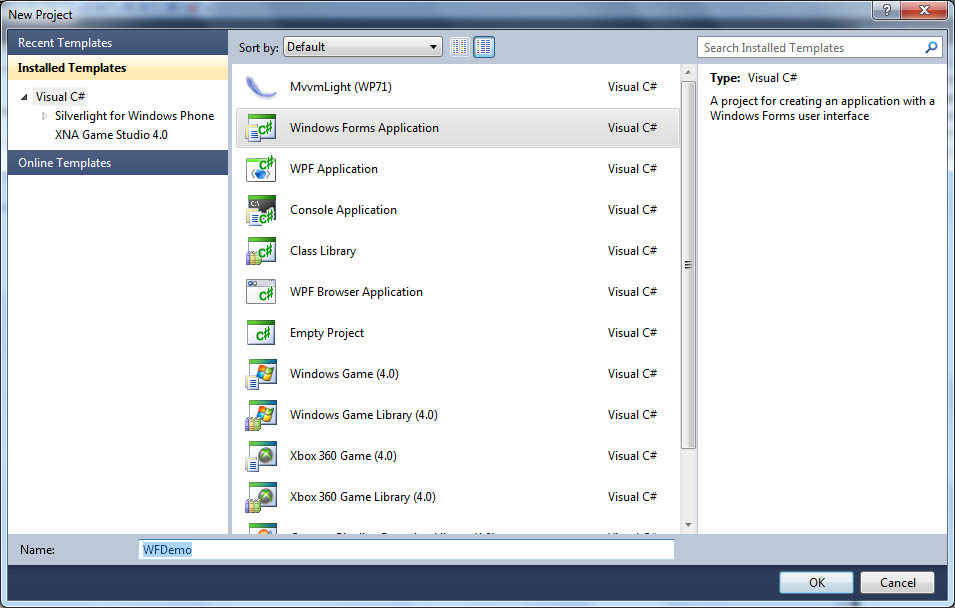Select Console Application template
The width and height of the screenshot is (955, 608).
point(457,210)
